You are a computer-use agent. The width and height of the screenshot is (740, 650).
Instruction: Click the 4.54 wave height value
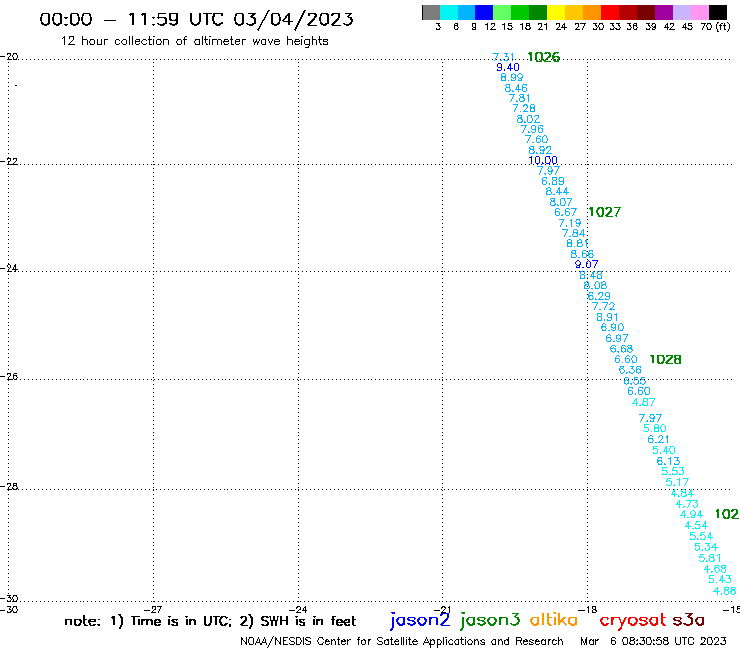[x=696, y=525]
